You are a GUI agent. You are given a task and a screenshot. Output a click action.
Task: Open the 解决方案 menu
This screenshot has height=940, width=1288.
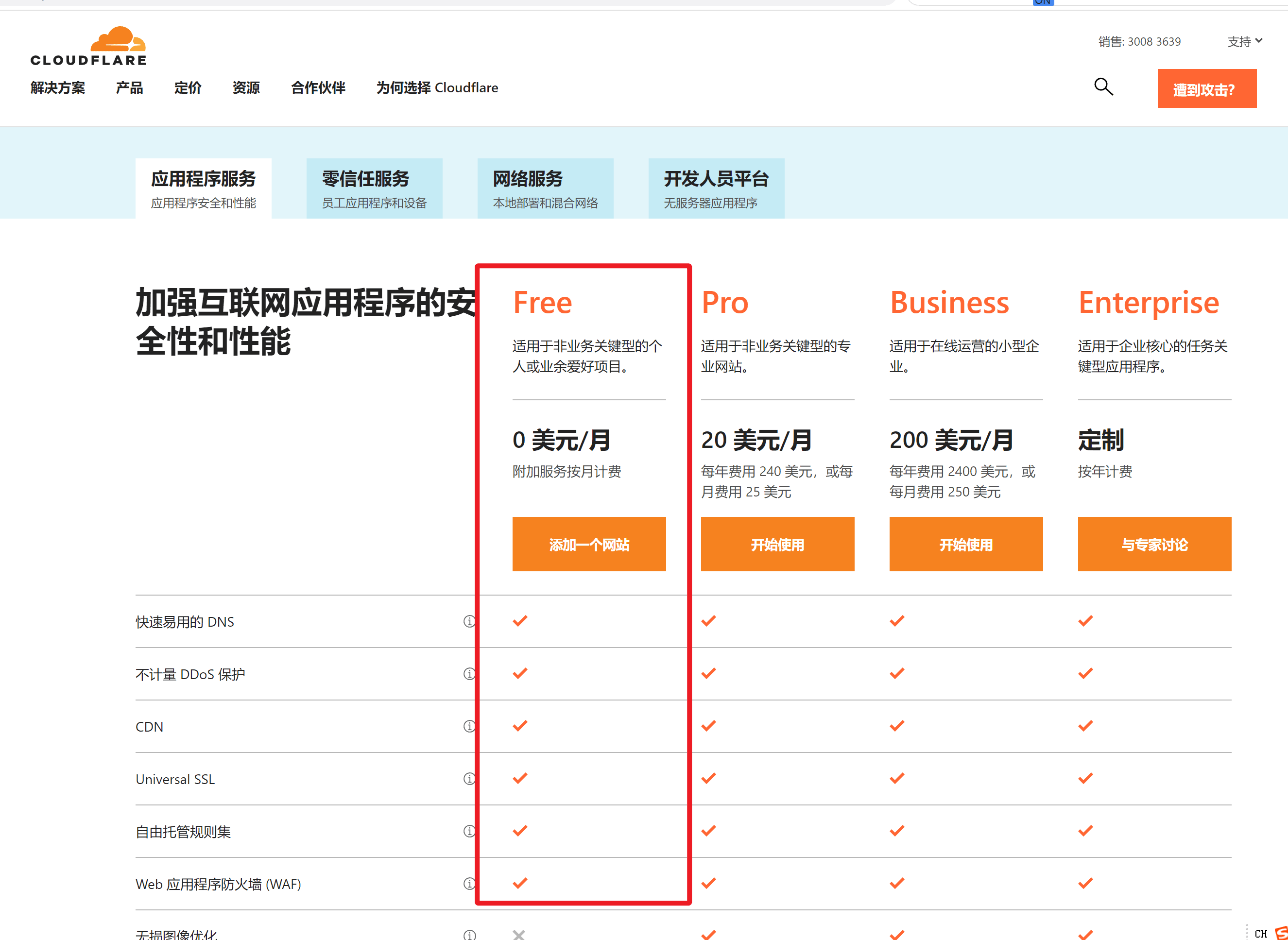tap(58, 87)
